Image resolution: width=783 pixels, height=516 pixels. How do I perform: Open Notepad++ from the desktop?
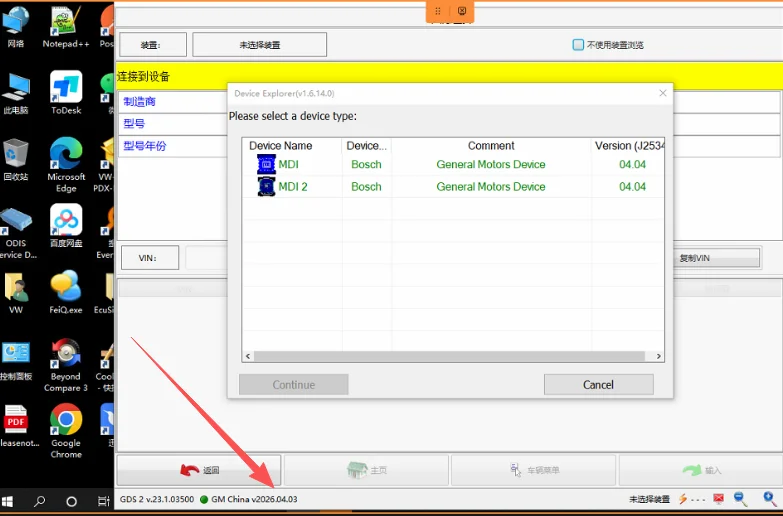(x=66, y=27)
